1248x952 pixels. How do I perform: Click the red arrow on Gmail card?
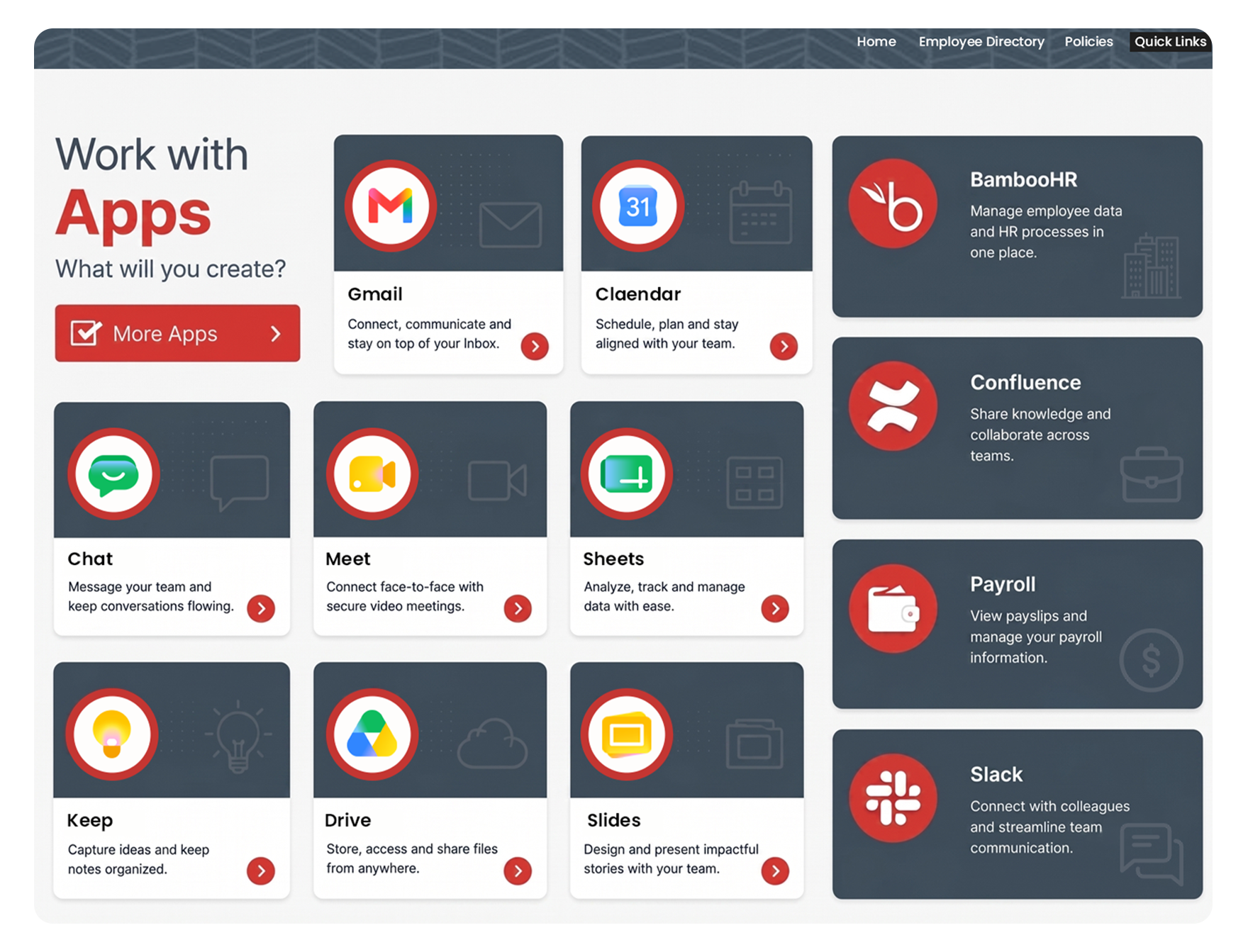[x=535, y=347]
